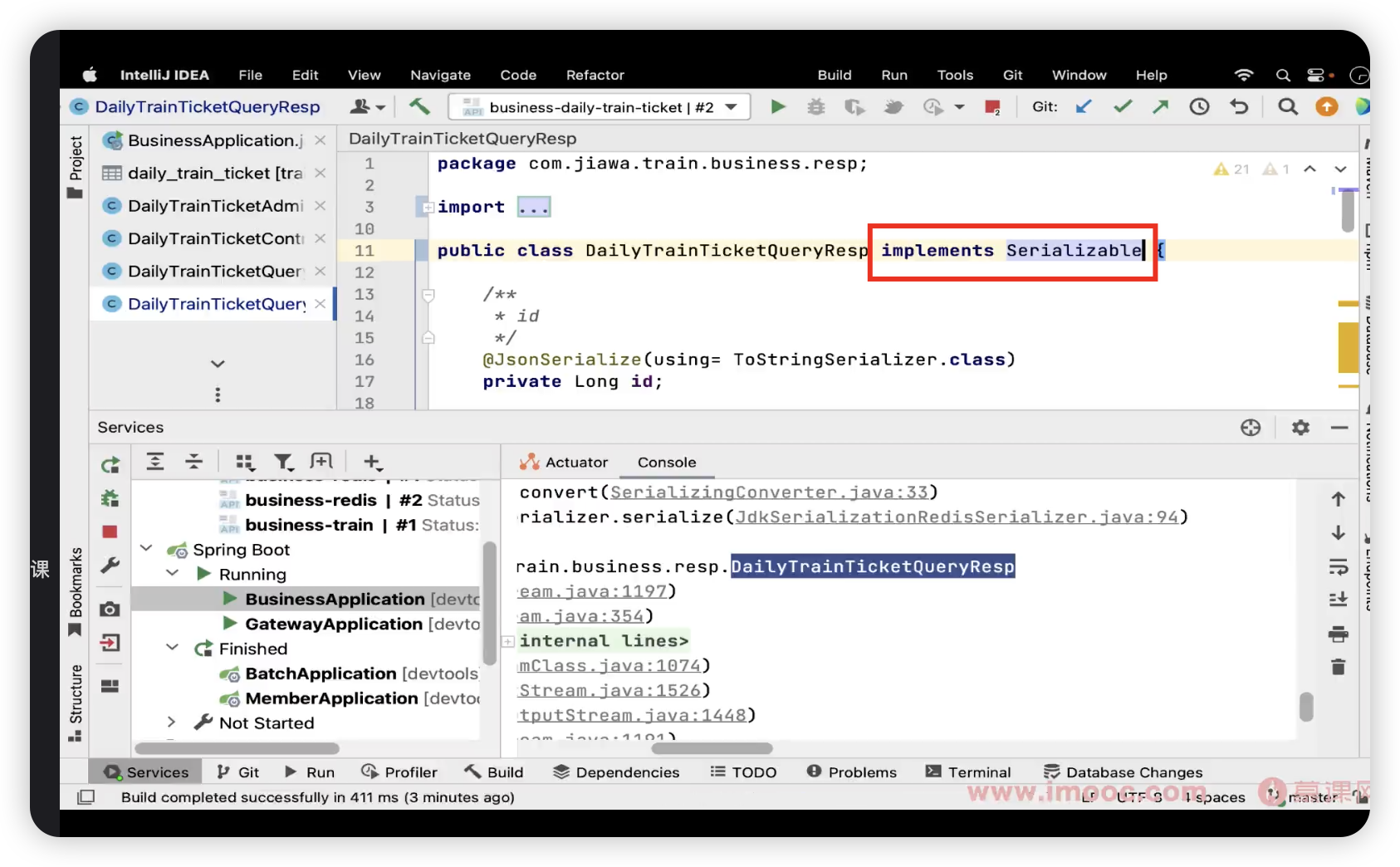Filter services with funnel icon

point(283,462)
